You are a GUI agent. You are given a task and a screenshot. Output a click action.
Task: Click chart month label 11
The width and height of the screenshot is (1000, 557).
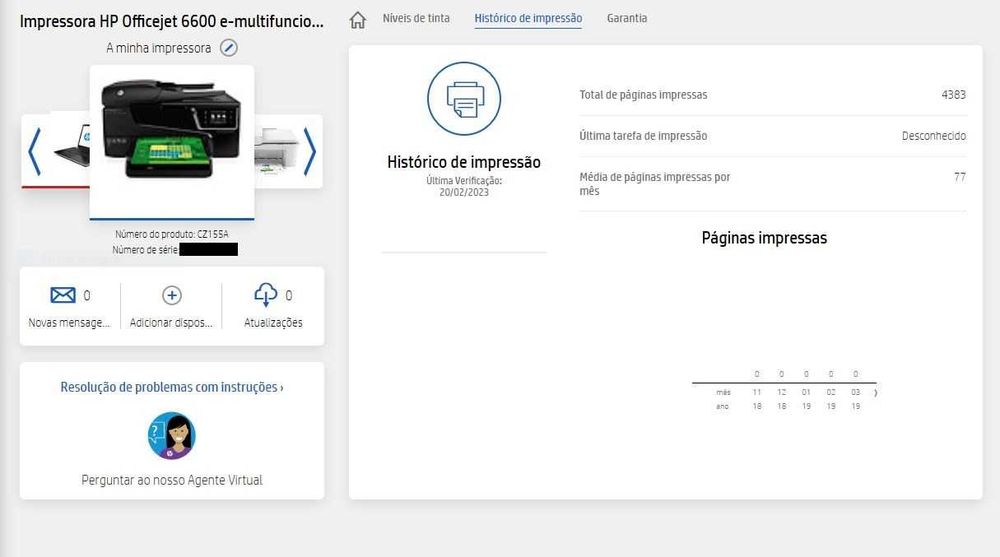click(x=757, y=392)
